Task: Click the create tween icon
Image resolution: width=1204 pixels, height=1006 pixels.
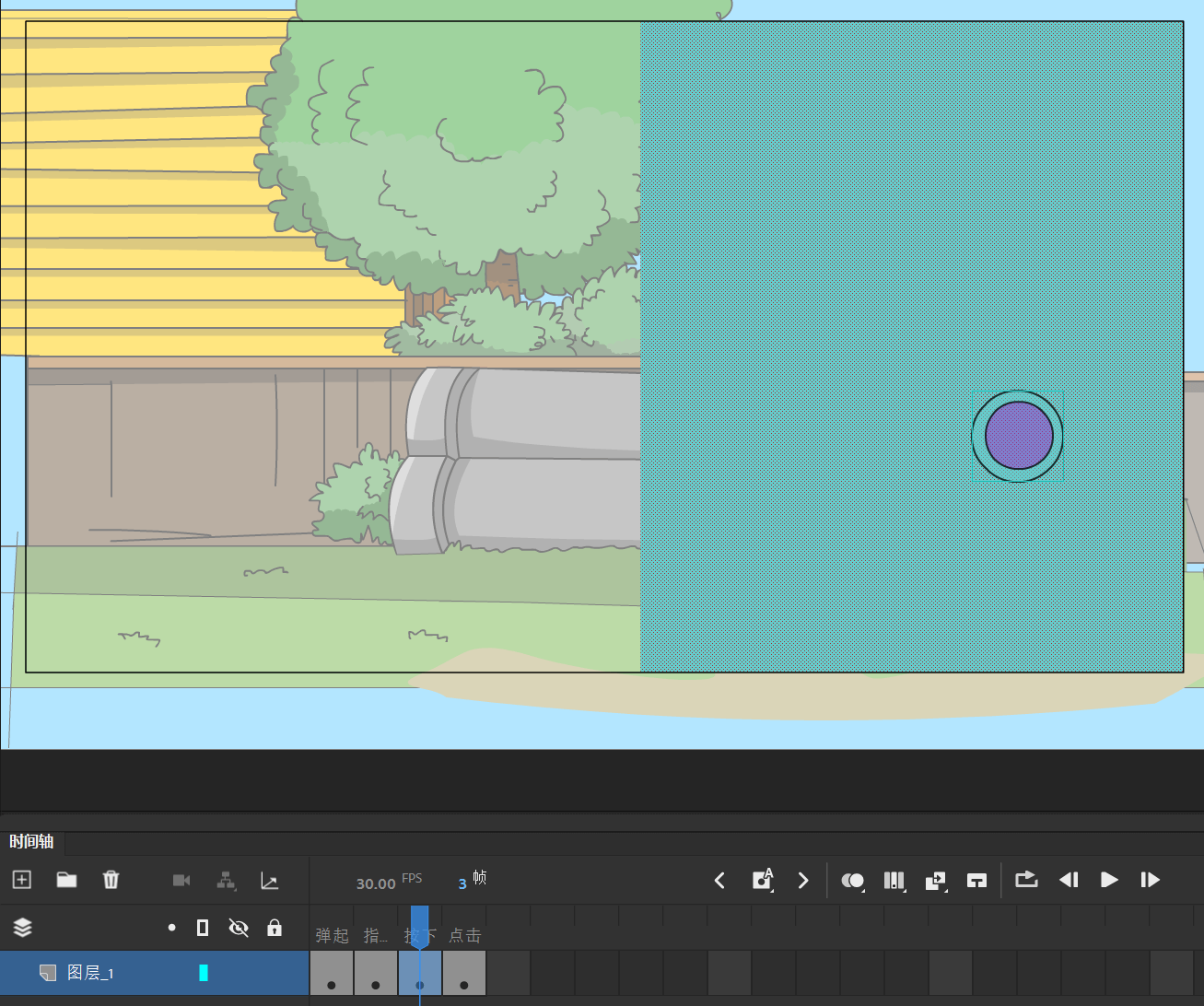Action: 935,881
